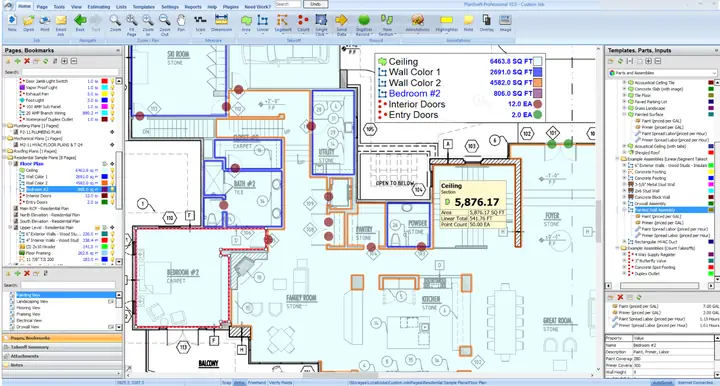Start a Linear takeoff
The width and height of the screenshot is (720, 386).
[x=263, y=23]
